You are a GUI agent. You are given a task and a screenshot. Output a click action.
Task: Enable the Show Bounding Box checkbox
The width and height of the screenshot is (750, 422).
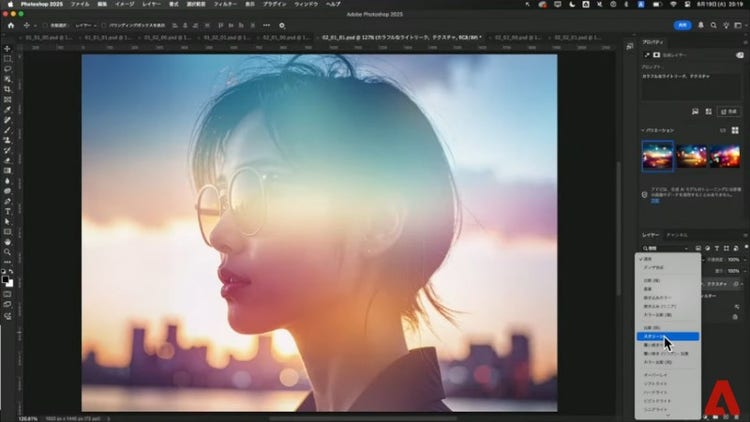coord(104,25)
